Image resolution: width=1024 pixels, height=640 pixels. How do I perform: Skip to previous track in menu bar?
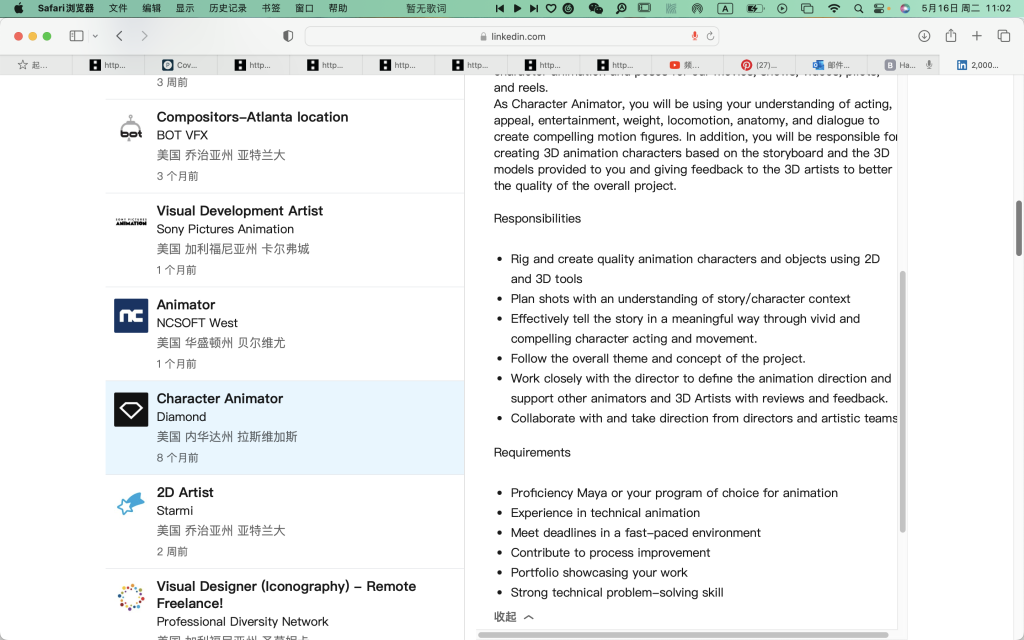click(x=500, y=8)
